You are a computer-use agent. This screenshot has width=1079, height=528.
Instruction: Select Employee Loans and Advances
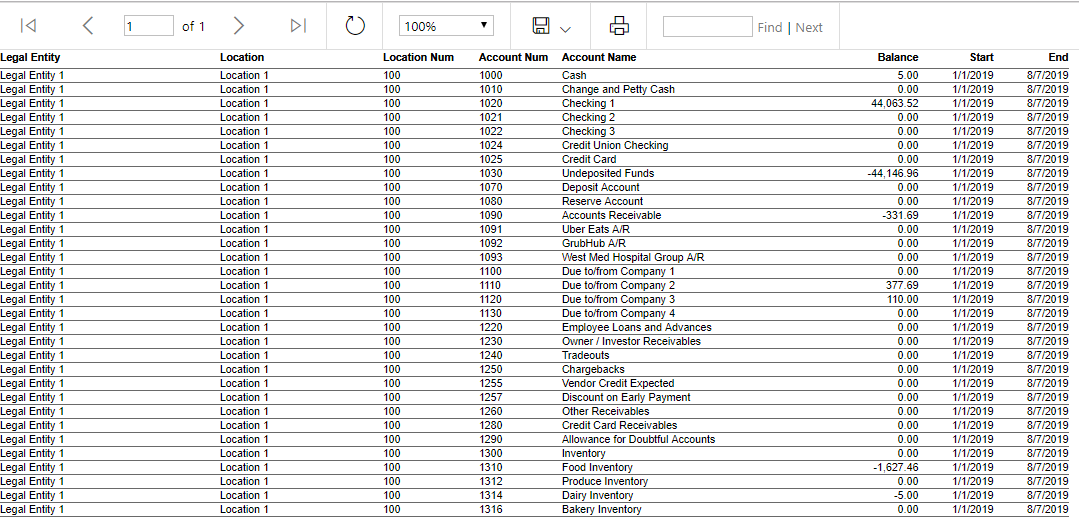click(x=637, y=327)
